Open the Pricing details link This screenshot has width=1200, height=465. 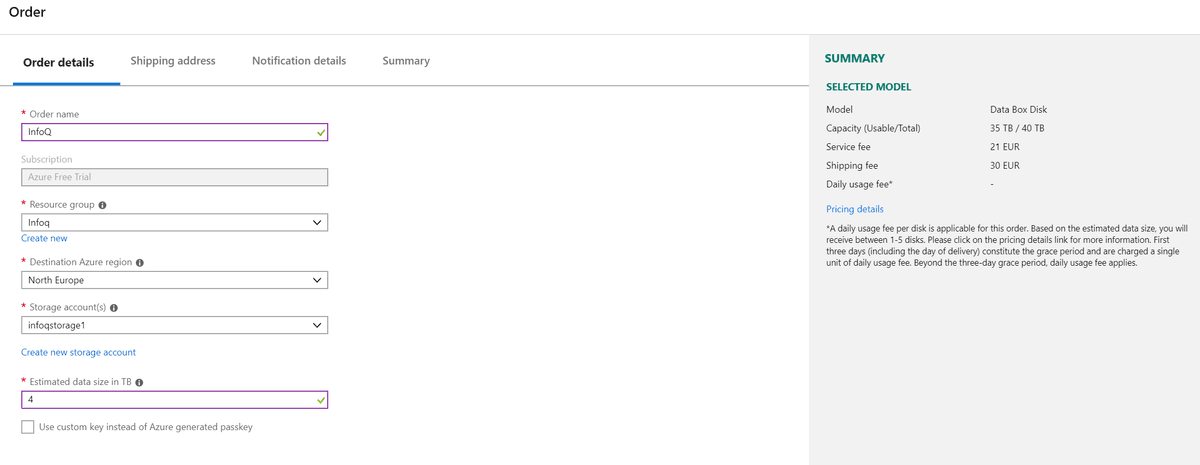click(x=855, y=209)
